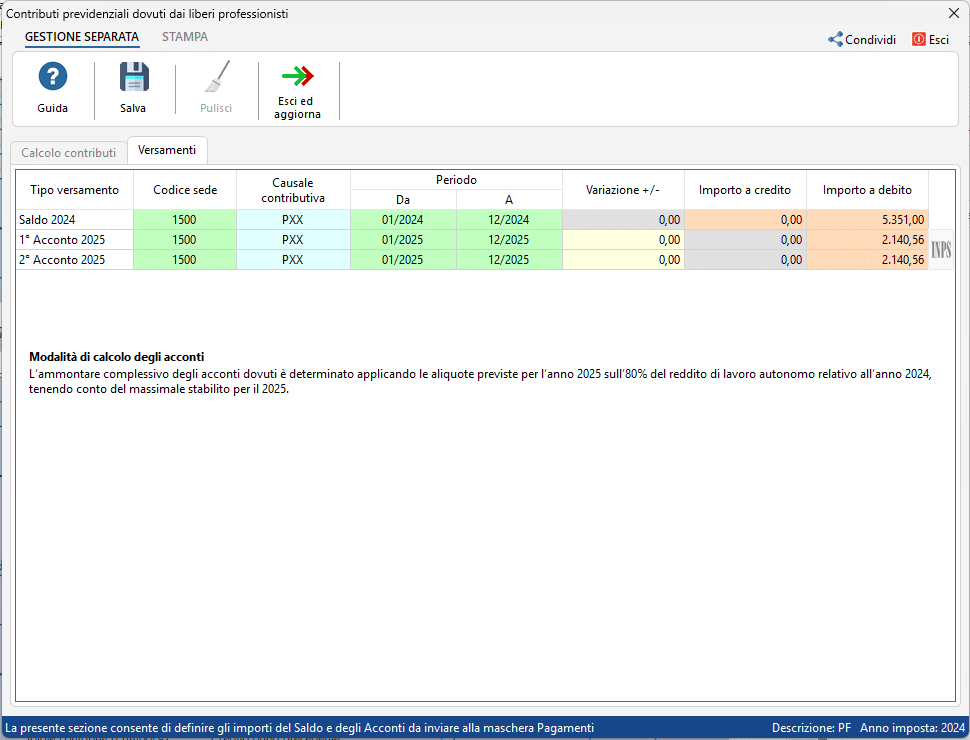
Task: Click the INPS logo icon beside table
Action: tap(941, 250)
